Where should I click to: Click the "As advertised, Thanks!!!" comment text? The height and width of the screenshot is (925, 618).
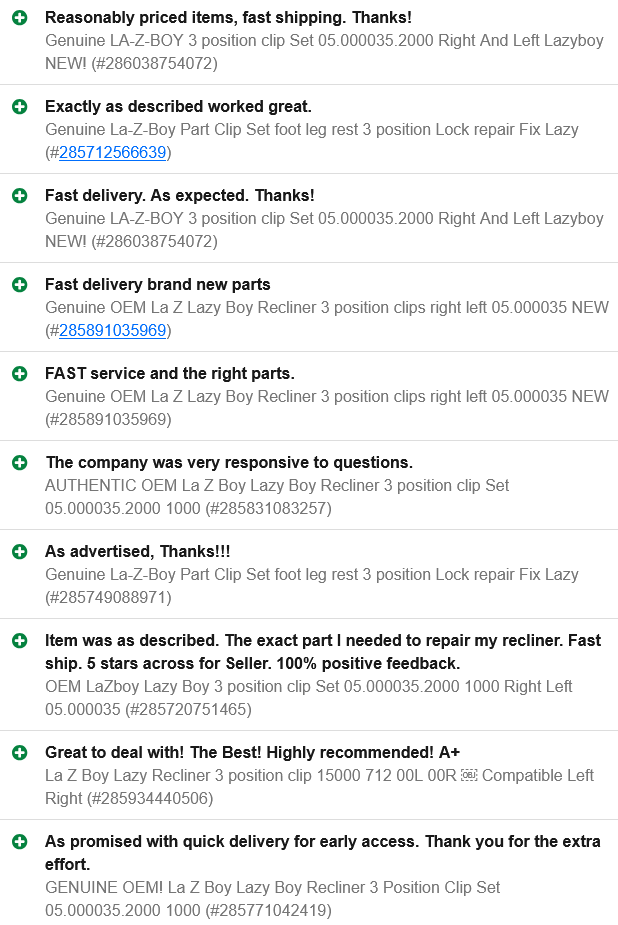(x=137, y=552)
